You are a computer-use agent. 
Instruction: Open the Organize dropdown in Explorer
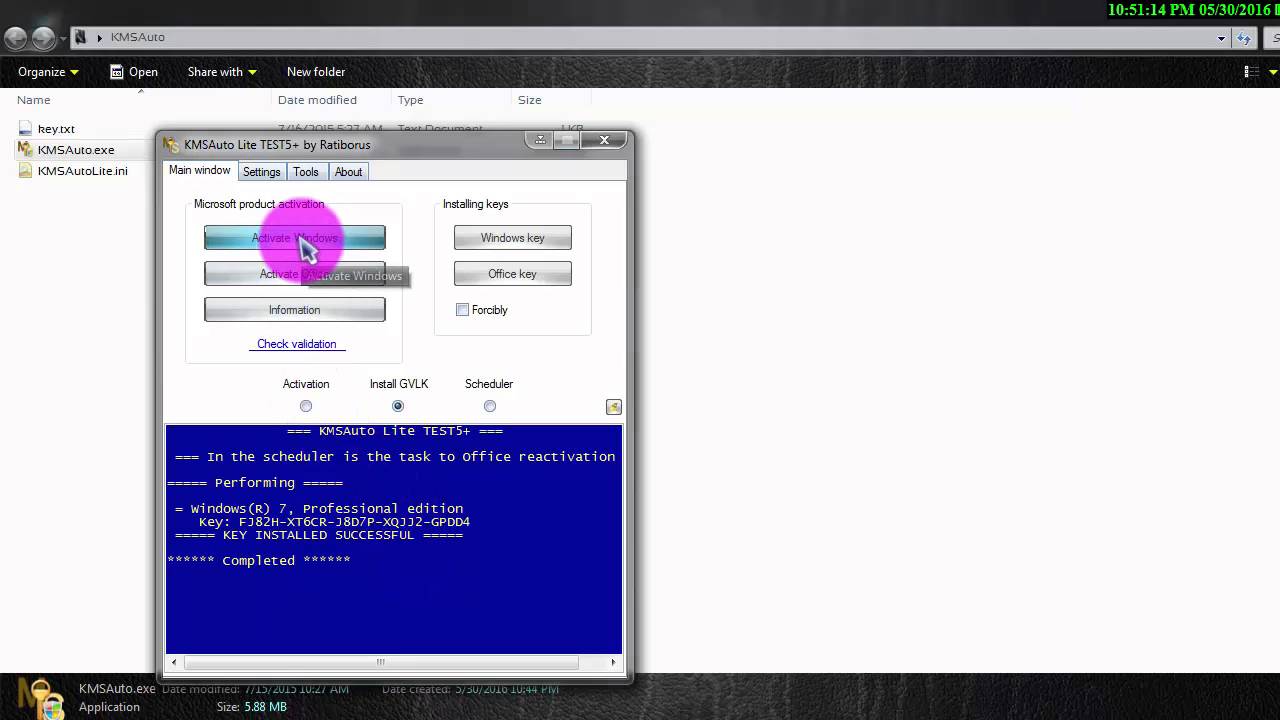(x=48, y=72)
